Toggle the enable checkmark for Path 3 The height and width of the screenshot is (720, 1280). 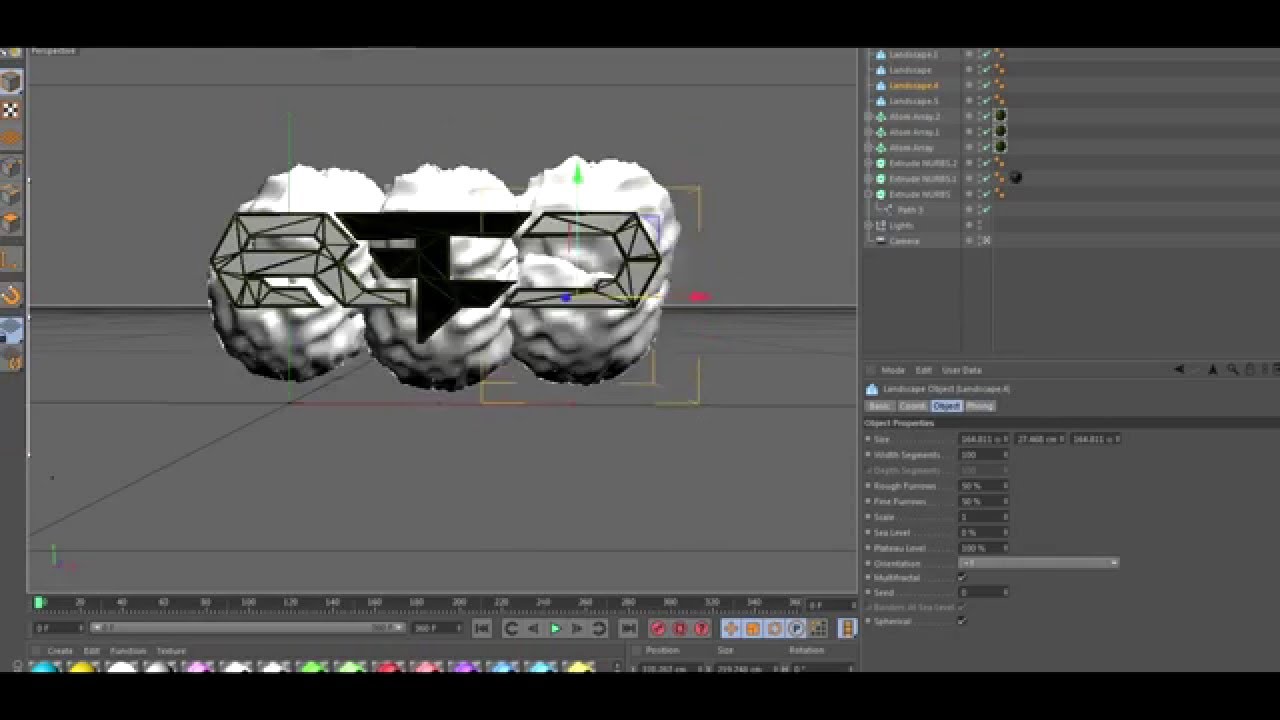(984, 210)
